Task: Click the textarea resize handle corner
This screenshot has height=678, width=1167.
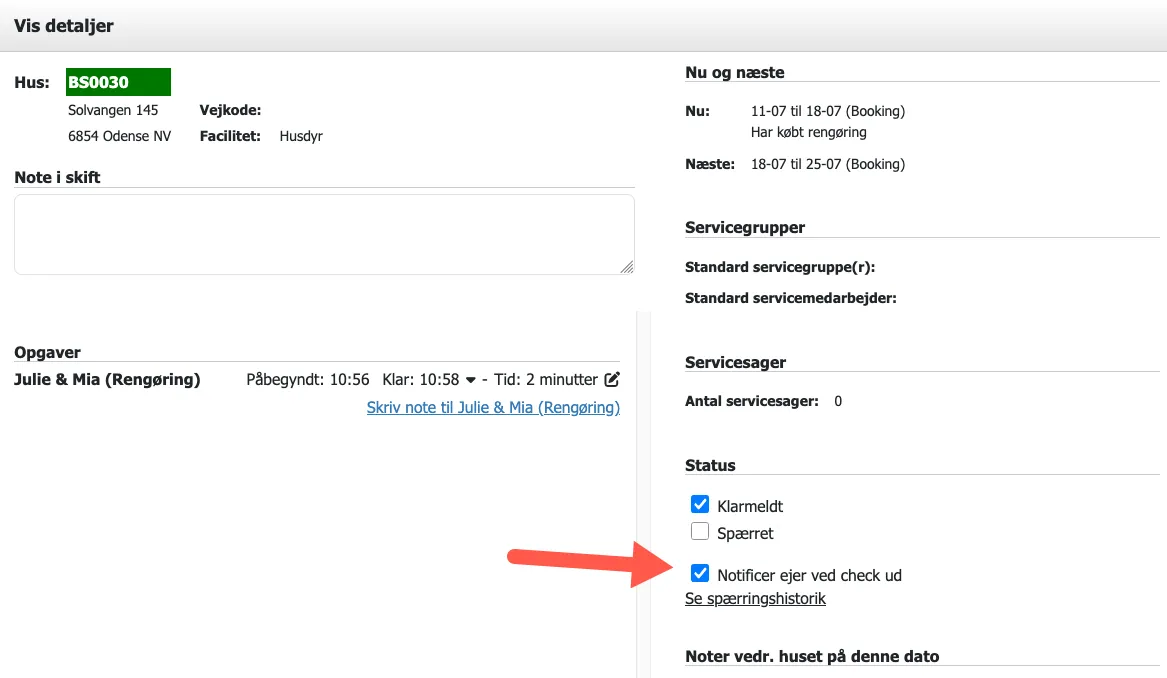Action: point(627,267)
